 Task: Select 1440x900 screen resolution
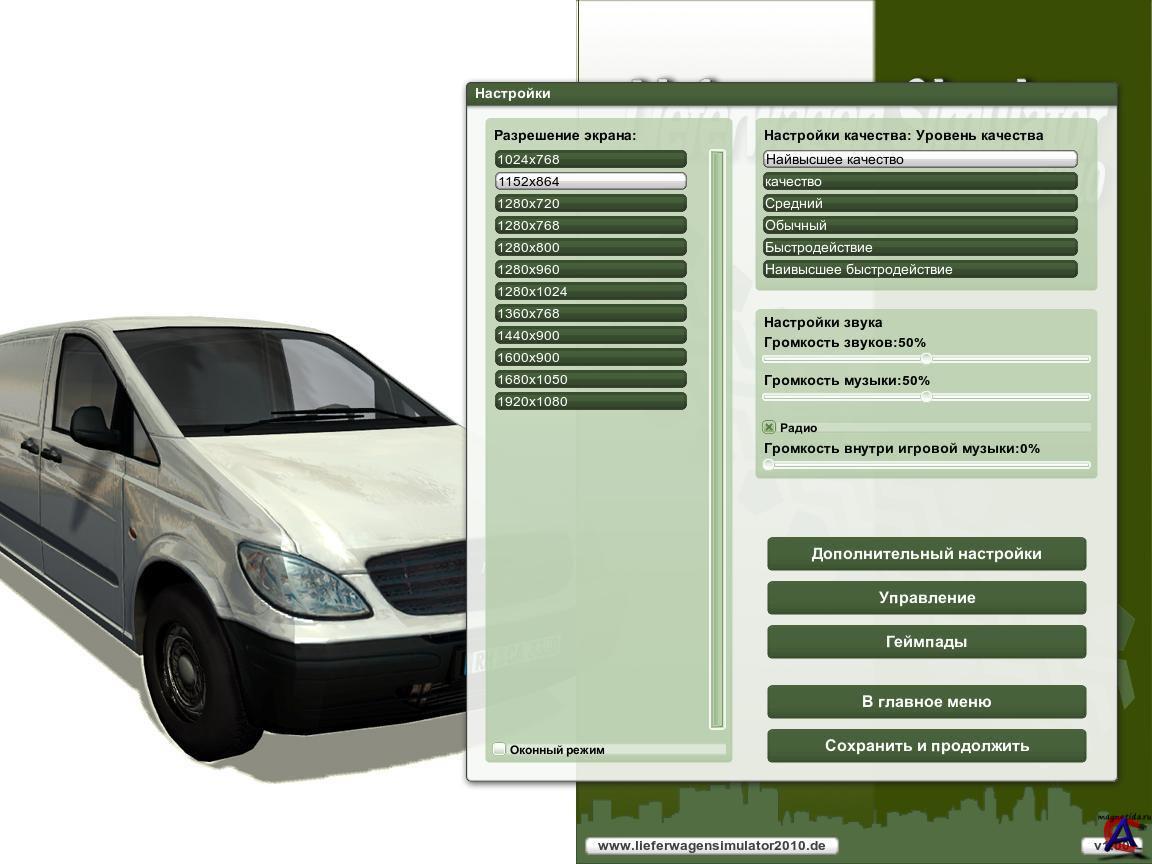pos(590,336)
